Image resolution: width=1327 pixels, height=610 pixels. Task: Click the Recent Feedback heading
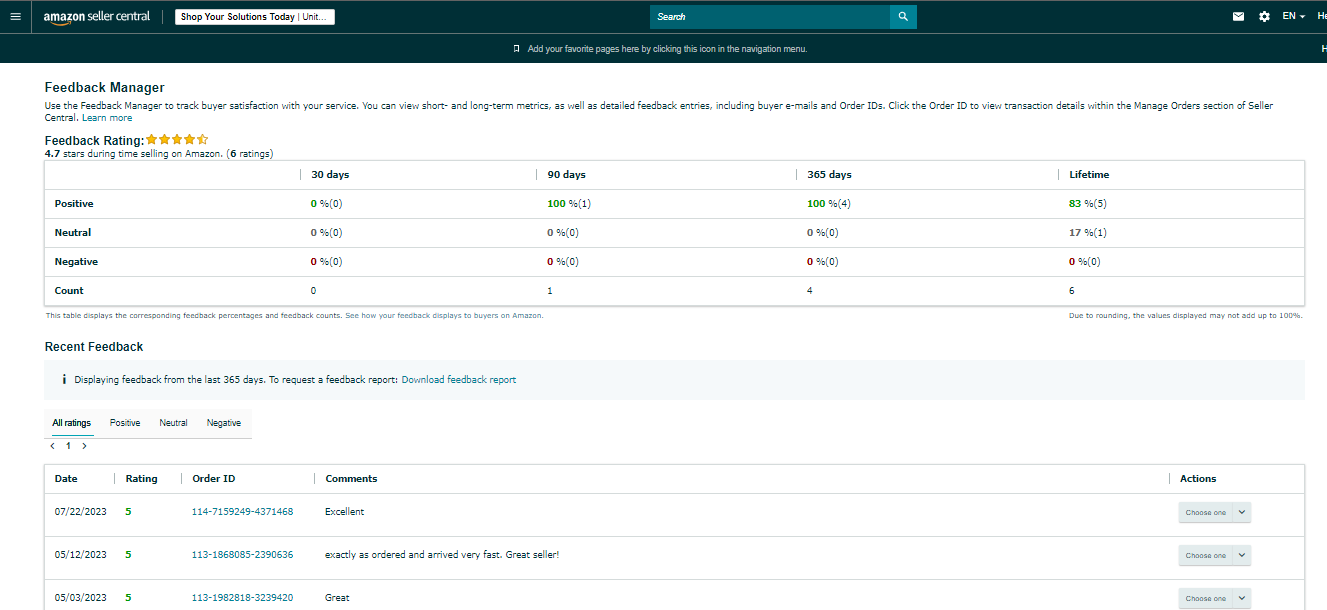(x=94, y=347)
